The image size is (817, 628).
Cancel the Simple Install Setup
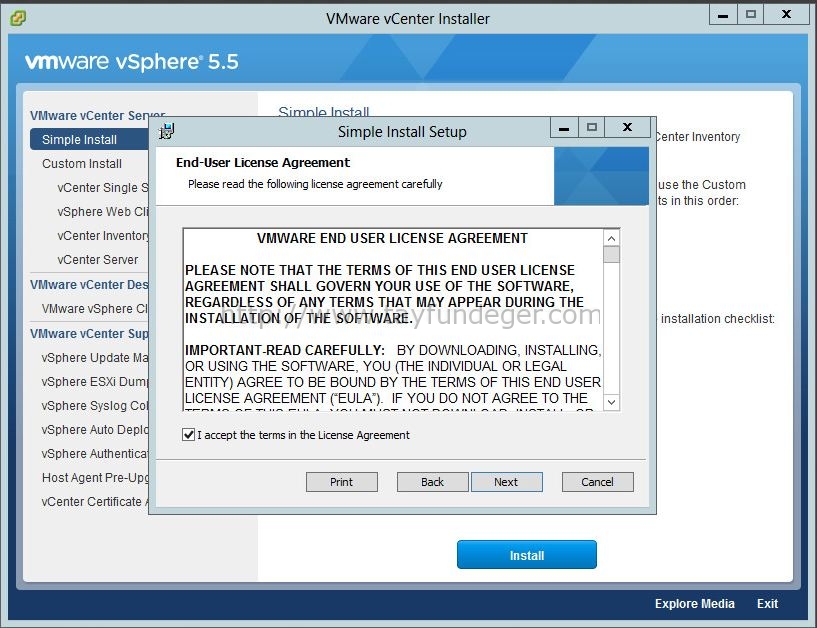click(598, 482)
